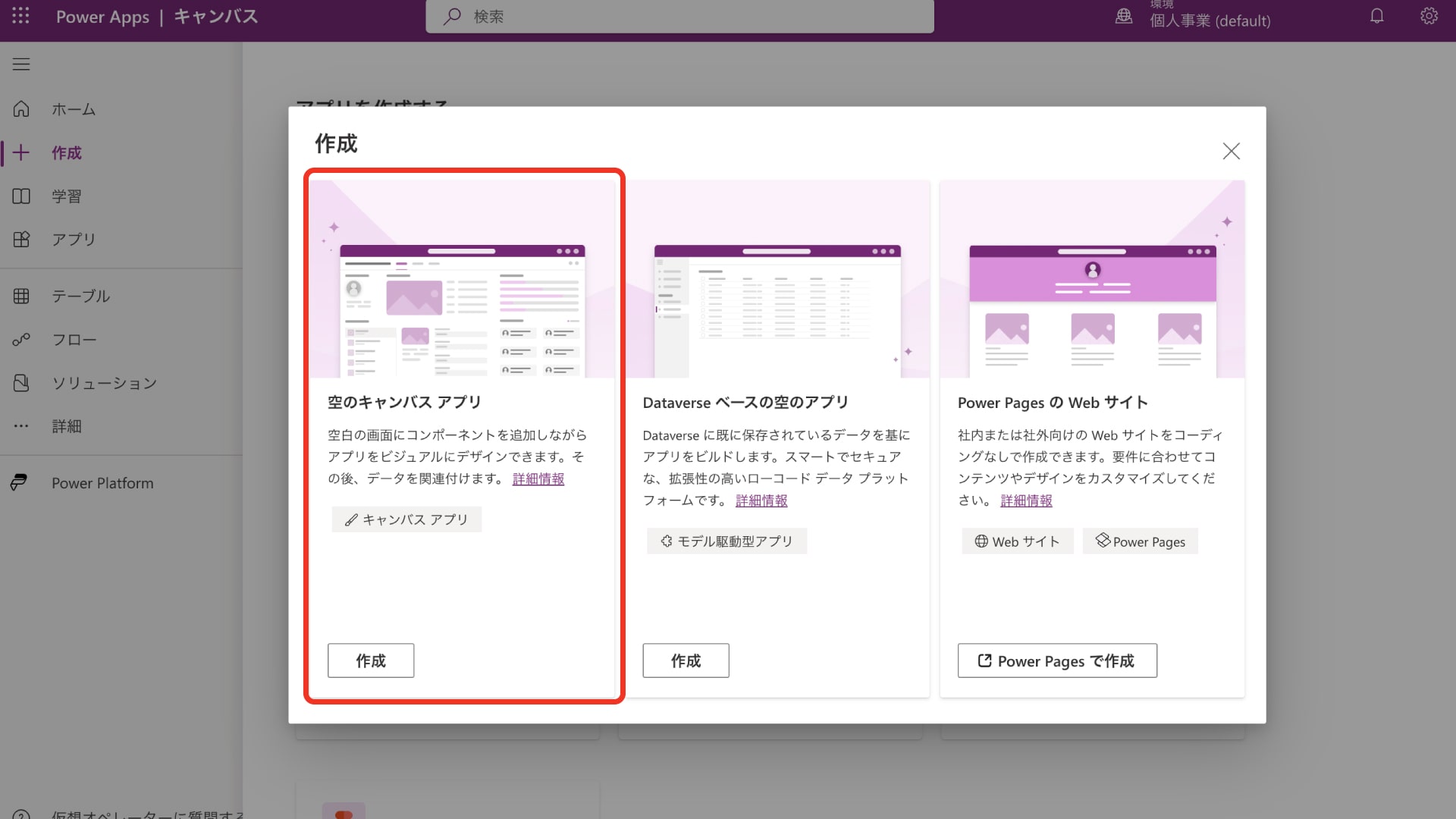Screen dimensions: 1456x819
Task: Collapse the left navigation hamburger menu
Action: point(21,64)
